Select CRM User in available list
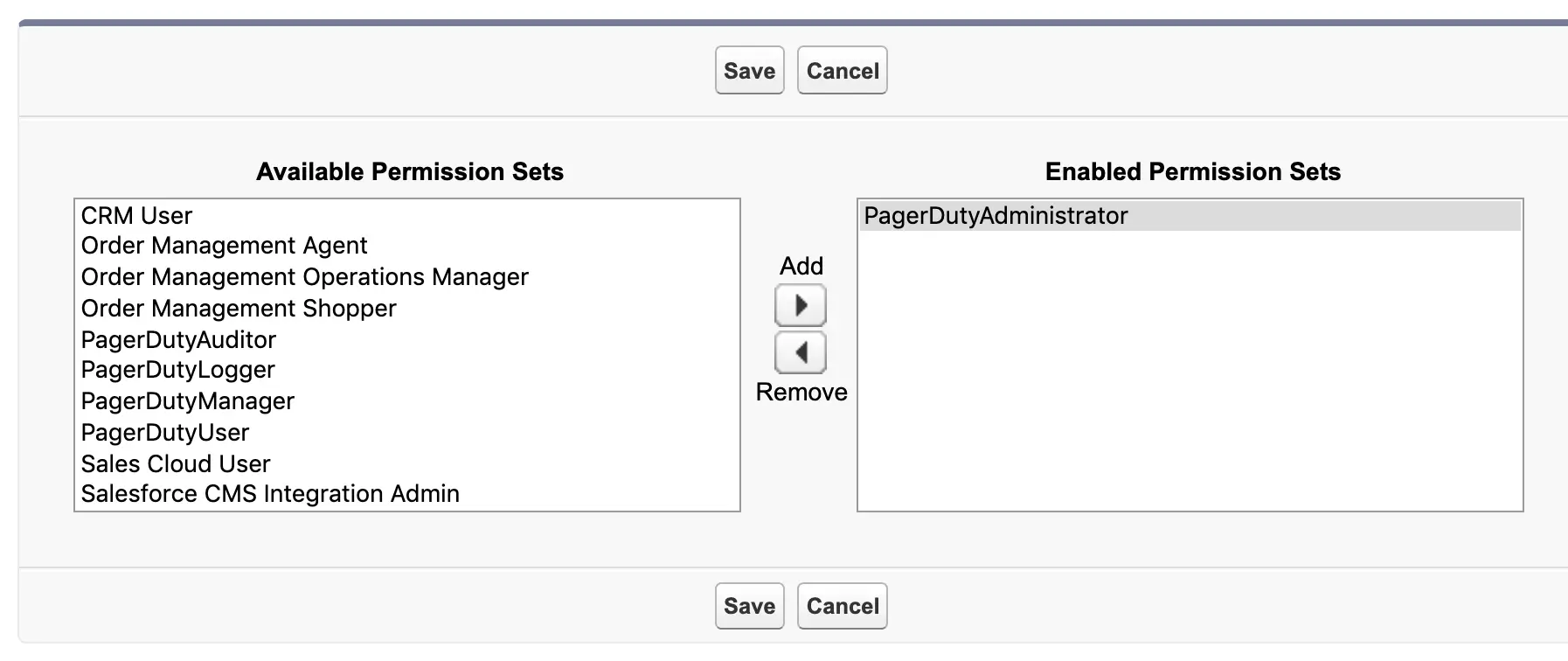 point(407,216)
